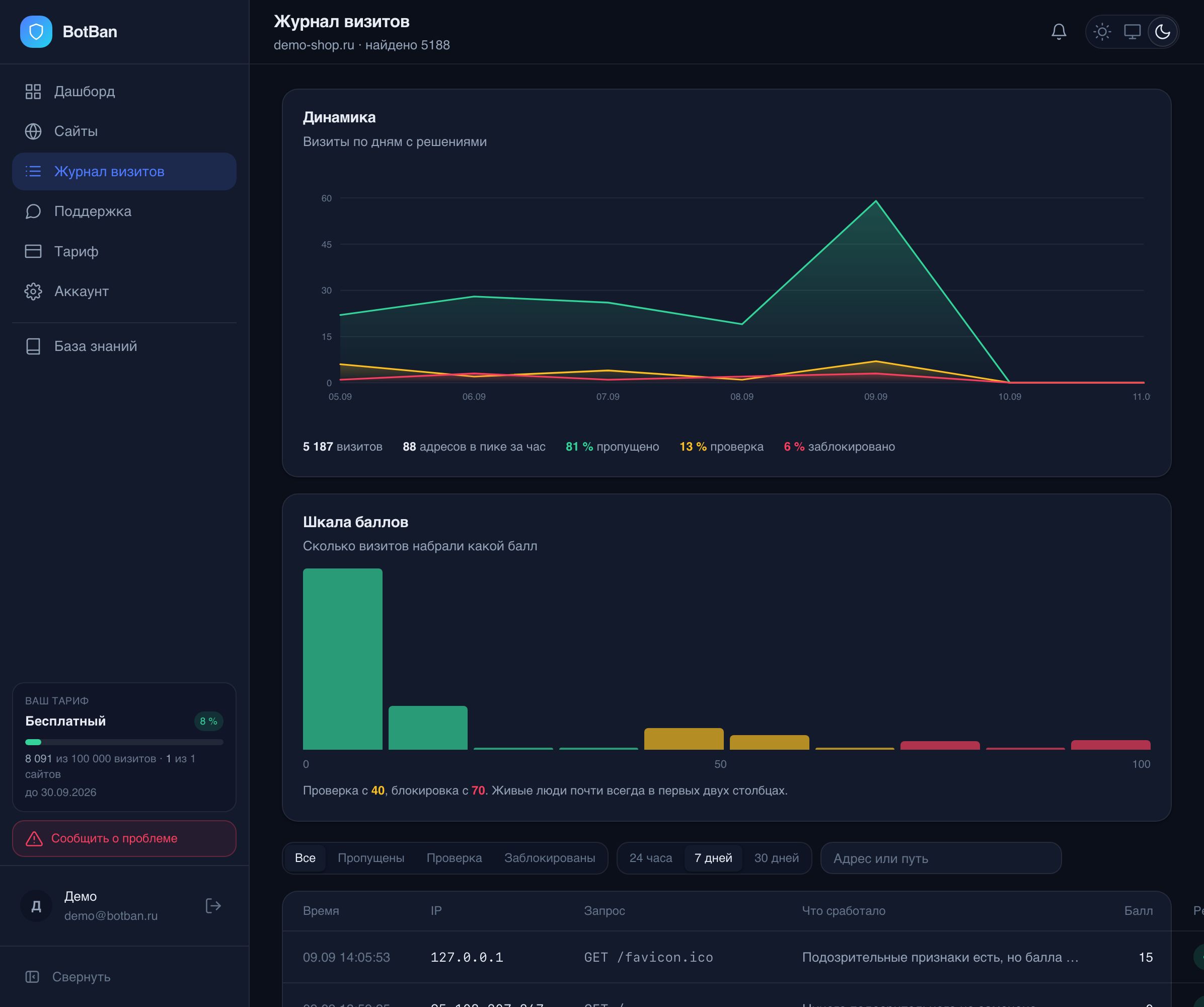Screen dimensions: 1204x1007
Task: Click the IP column header
Action: 436,911
